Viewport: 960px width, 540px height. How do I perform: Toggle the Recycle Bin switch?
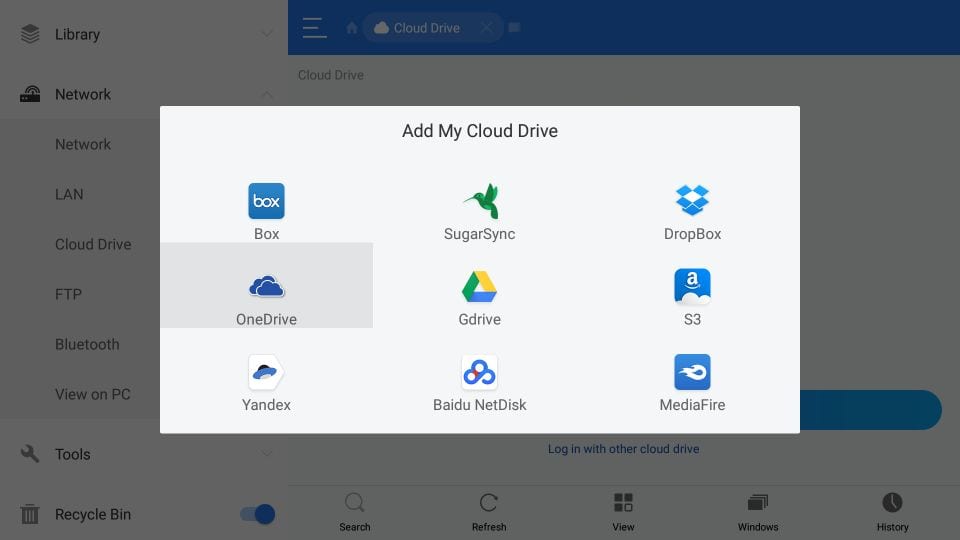click(x=257, y=514)
